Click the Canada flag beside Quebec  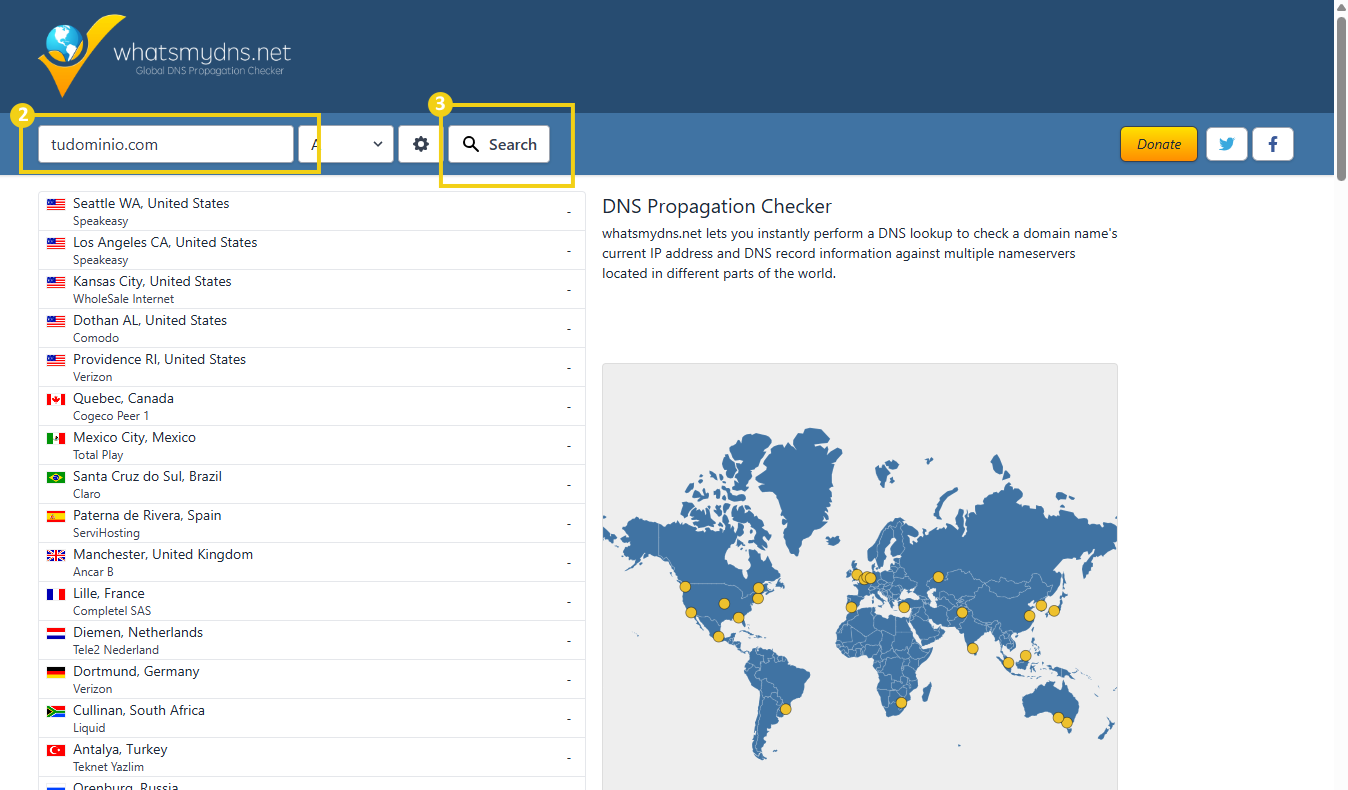coord(56,400)
